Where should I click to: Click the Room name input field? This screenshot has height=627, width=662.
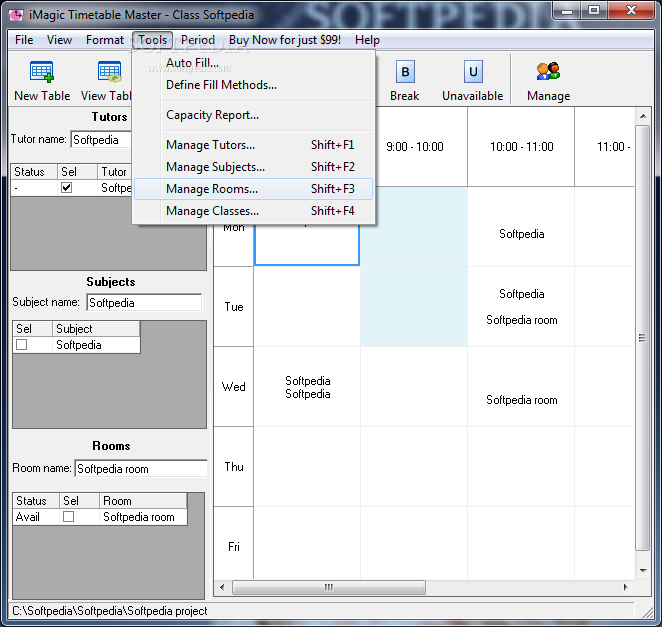click(141, 469)
